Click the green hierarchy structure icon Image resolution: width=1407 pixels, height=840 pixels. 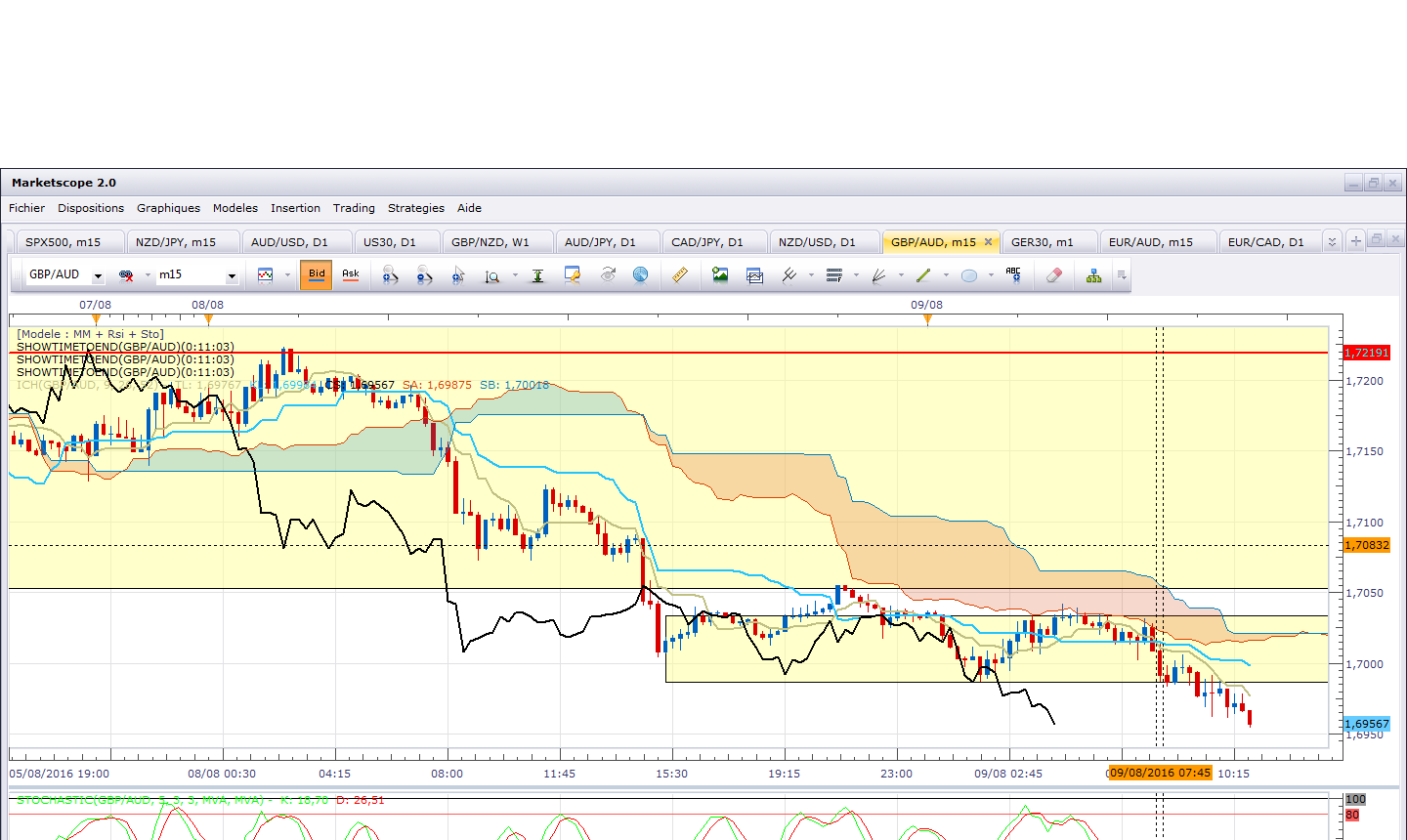point(1094,275)
